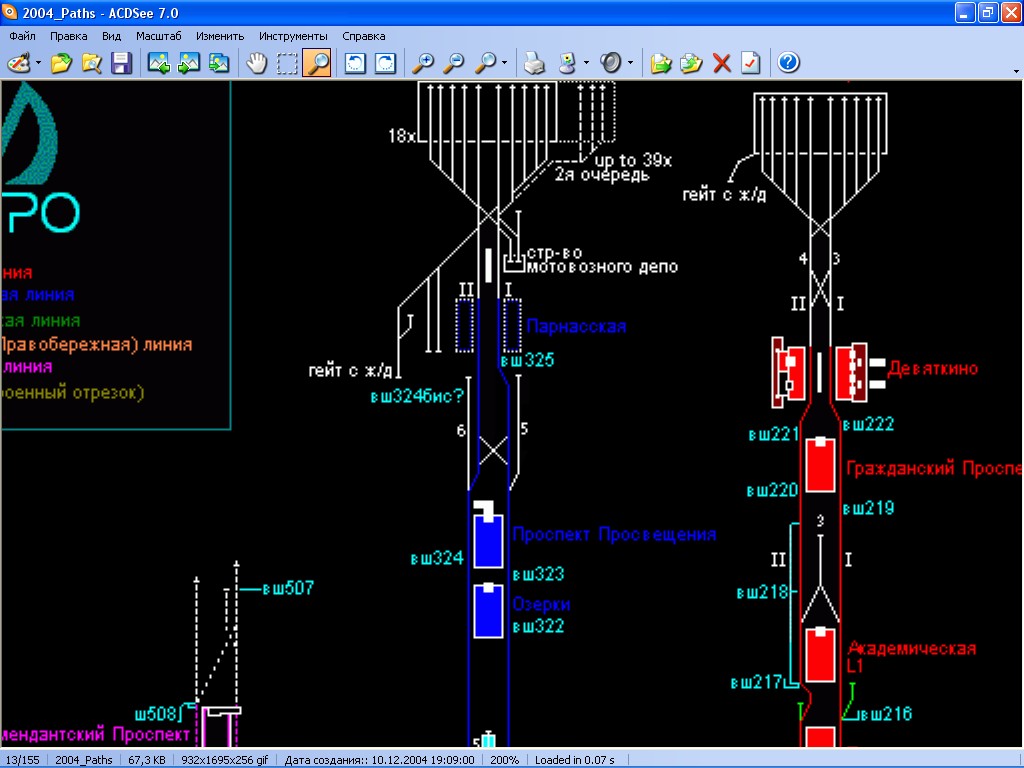The image size is (1024, 768).
Task: Open the Help question mark icon
Action: (x=788, y=63)
